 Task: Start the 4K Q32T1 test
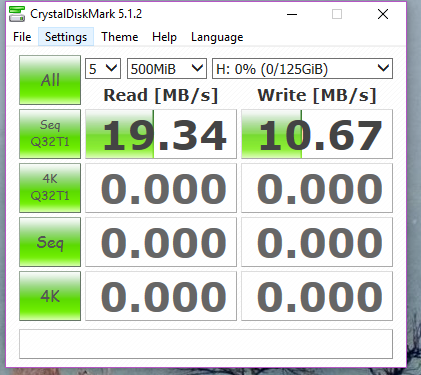click(x=50, y=188)
